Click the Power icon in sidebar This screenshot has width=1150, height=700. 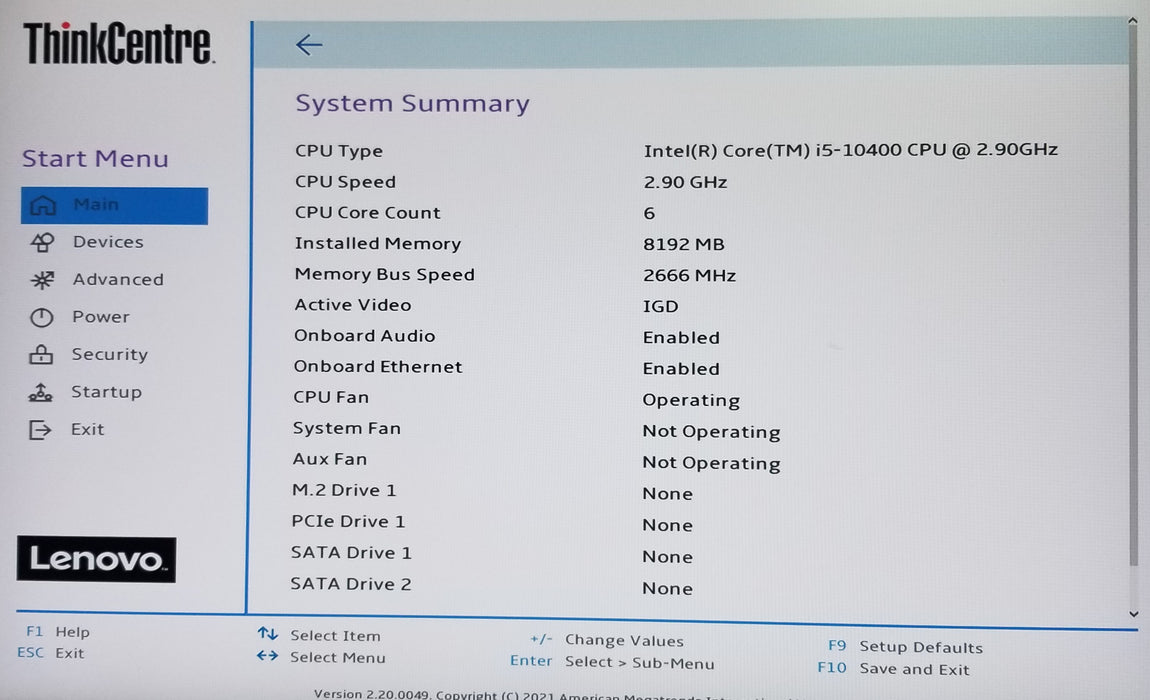click(42, 317)
